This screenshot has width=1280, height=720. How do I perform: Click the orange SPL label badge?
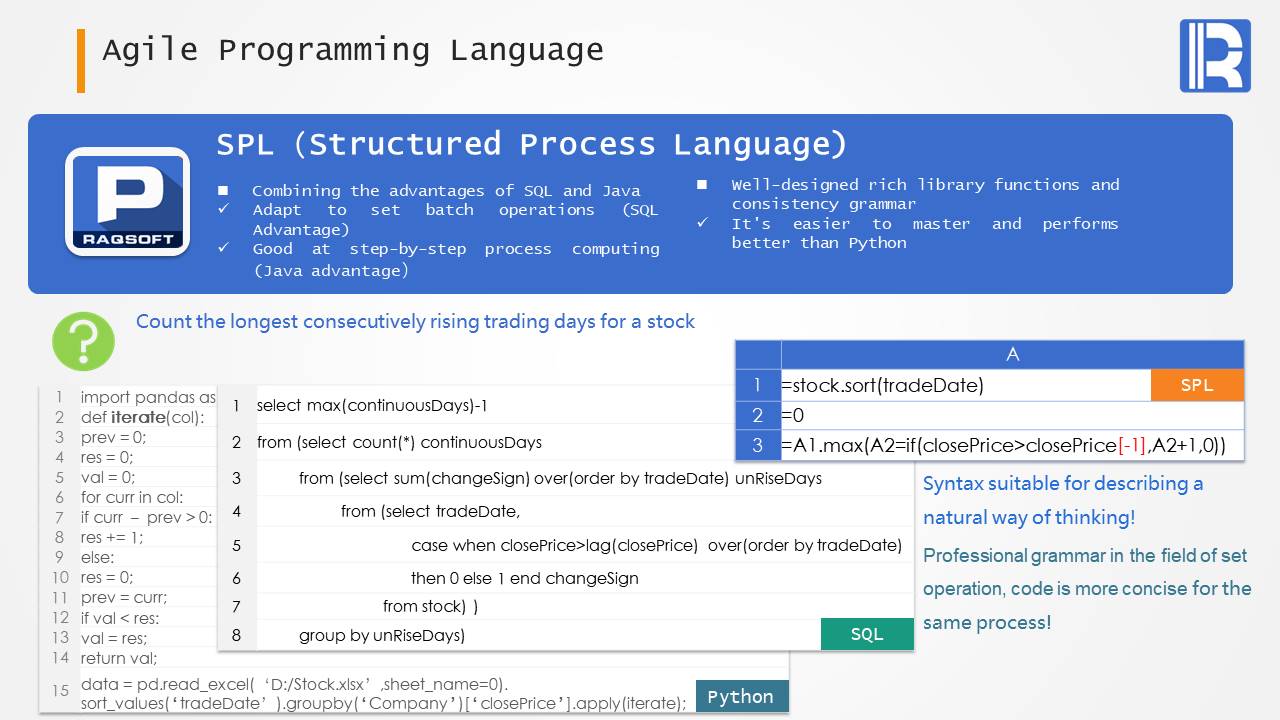pyautogui.click(x=1196, y=385)
